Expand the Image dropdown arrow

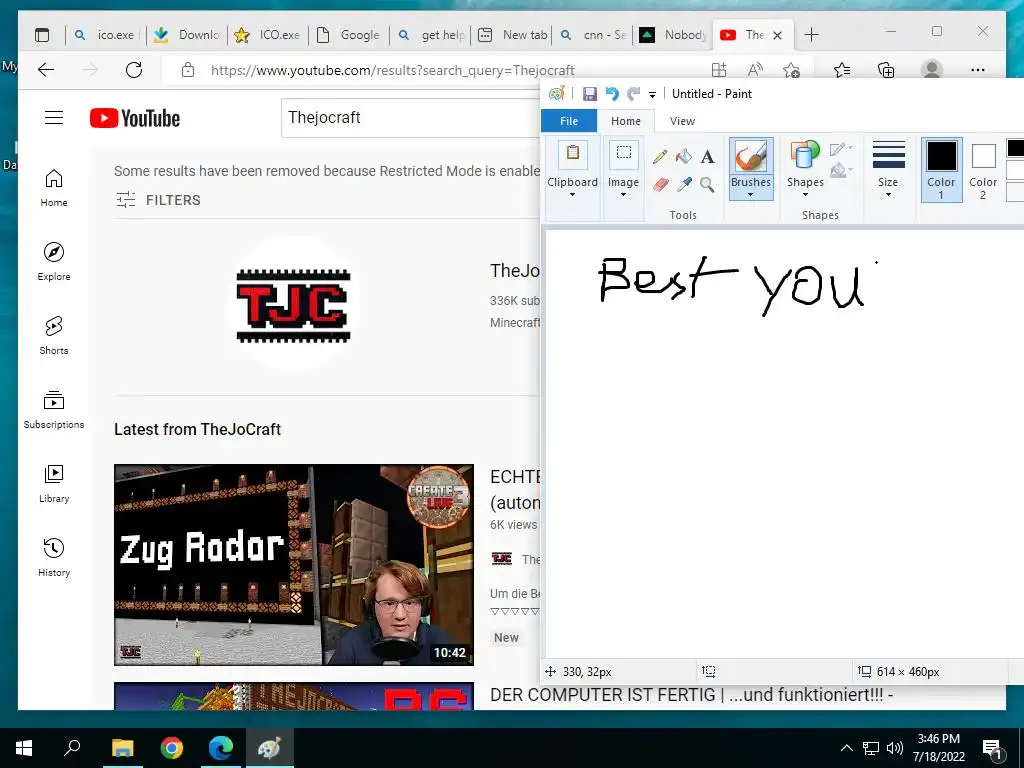[x=624, y=195]
